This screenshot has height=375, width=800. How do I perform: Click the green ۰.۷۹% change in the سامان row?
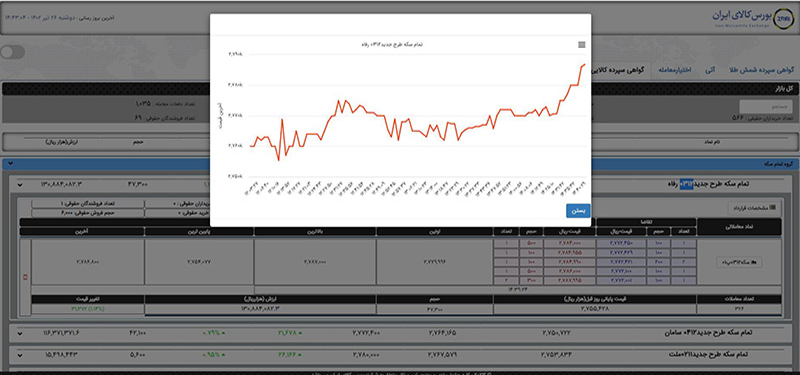pos(214,333)
